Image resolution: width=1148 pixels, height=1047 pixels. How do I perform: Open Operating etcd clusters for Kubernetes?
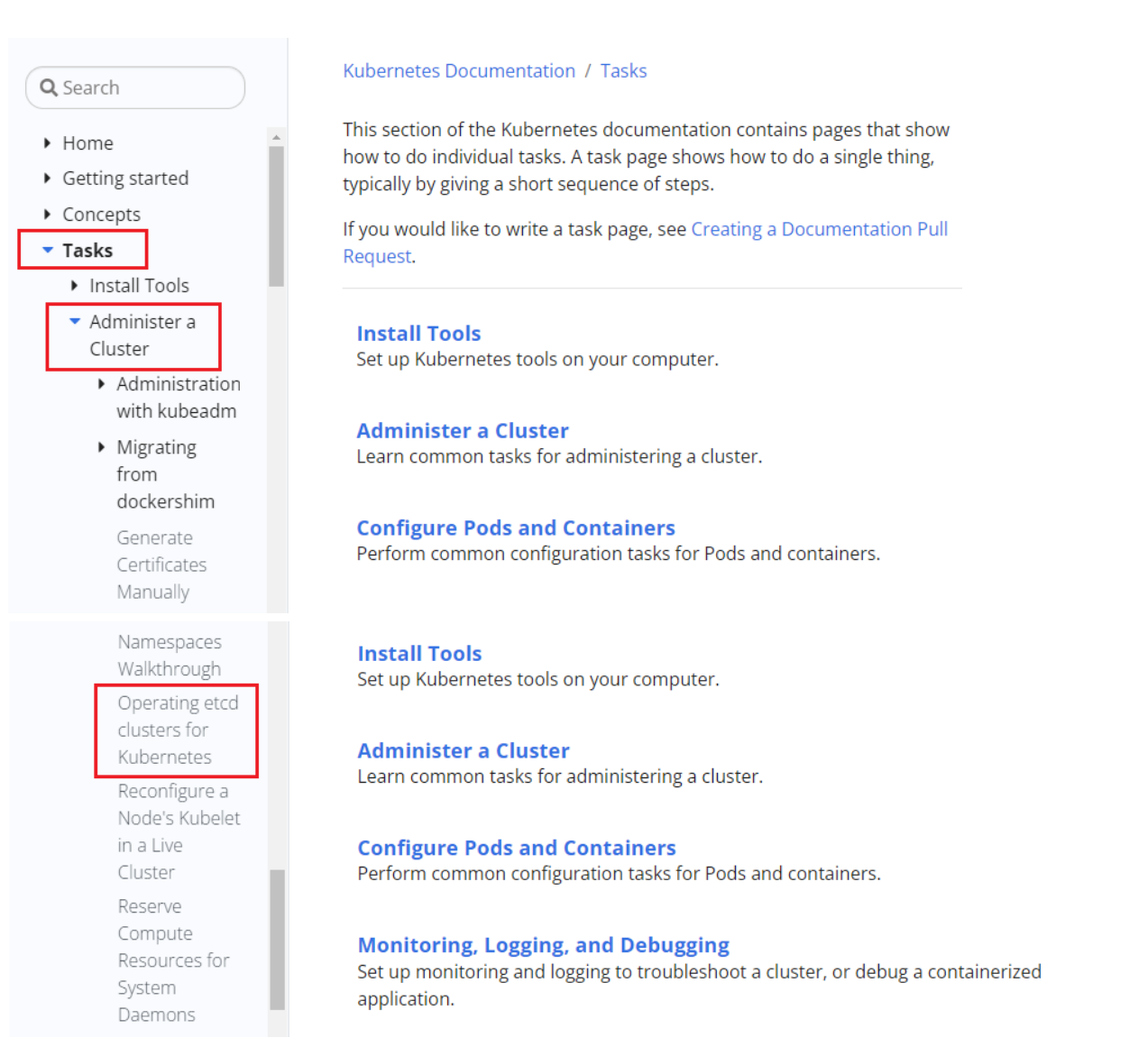point(178,730)
